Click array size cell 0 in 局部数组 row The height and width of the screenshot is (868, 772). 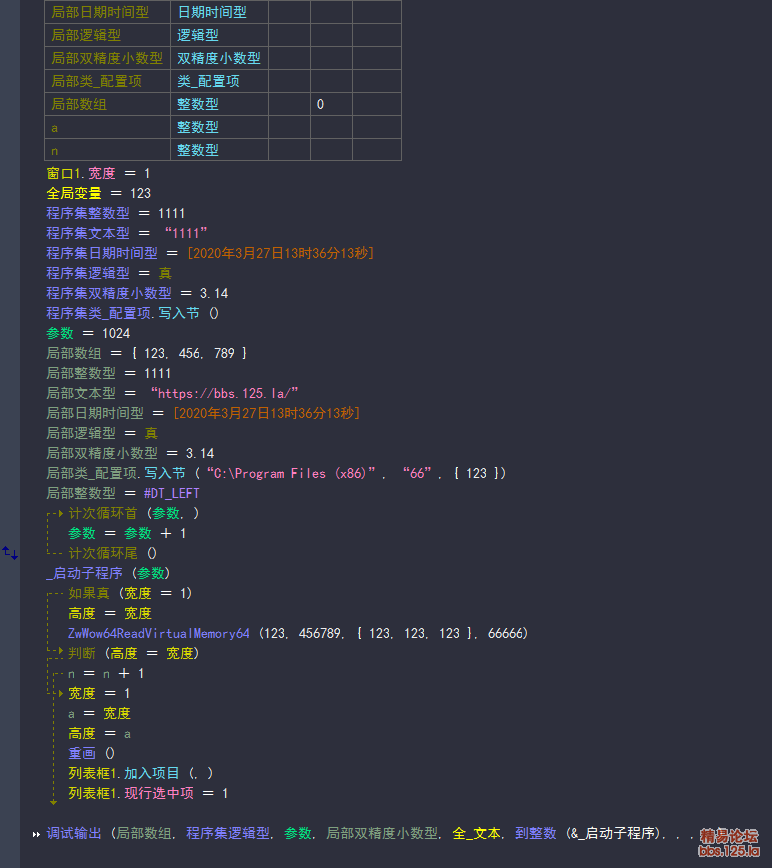click(x=331, y=104)
